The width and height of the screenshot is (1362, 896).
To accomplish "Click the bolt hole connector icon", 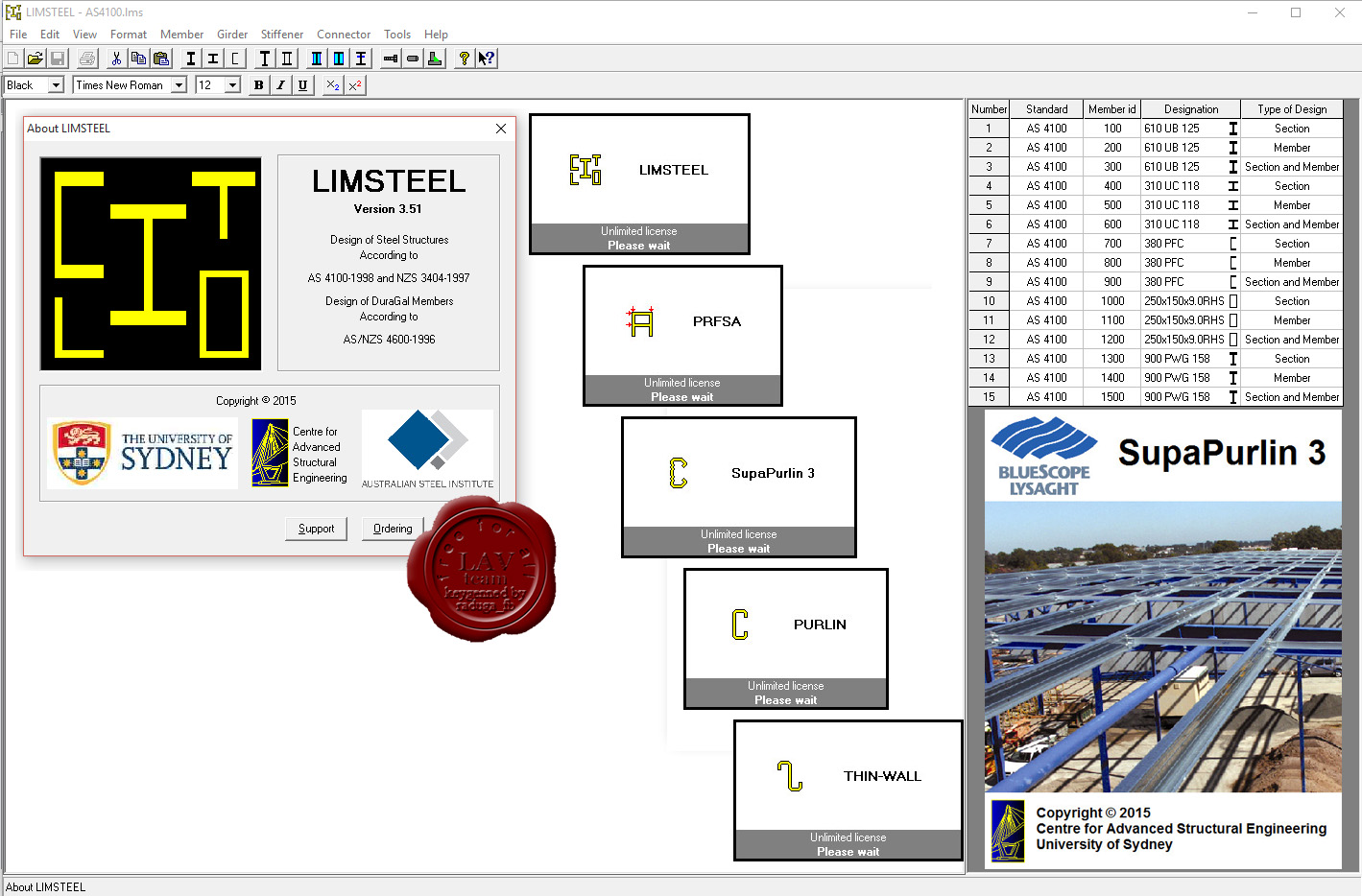I will tap(413, 59).
